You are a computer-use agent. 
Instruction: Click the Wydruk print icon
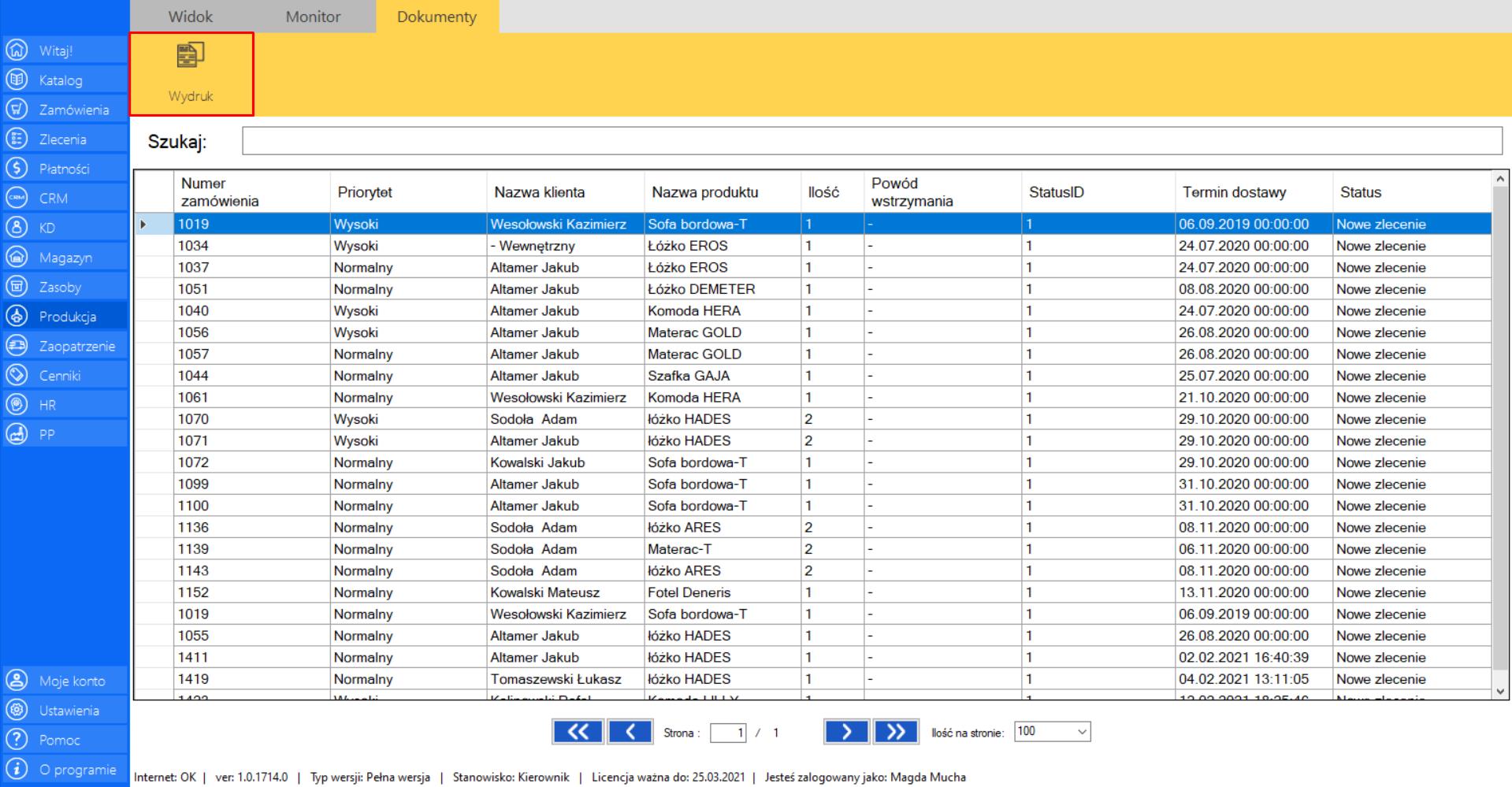coord(191,55)
